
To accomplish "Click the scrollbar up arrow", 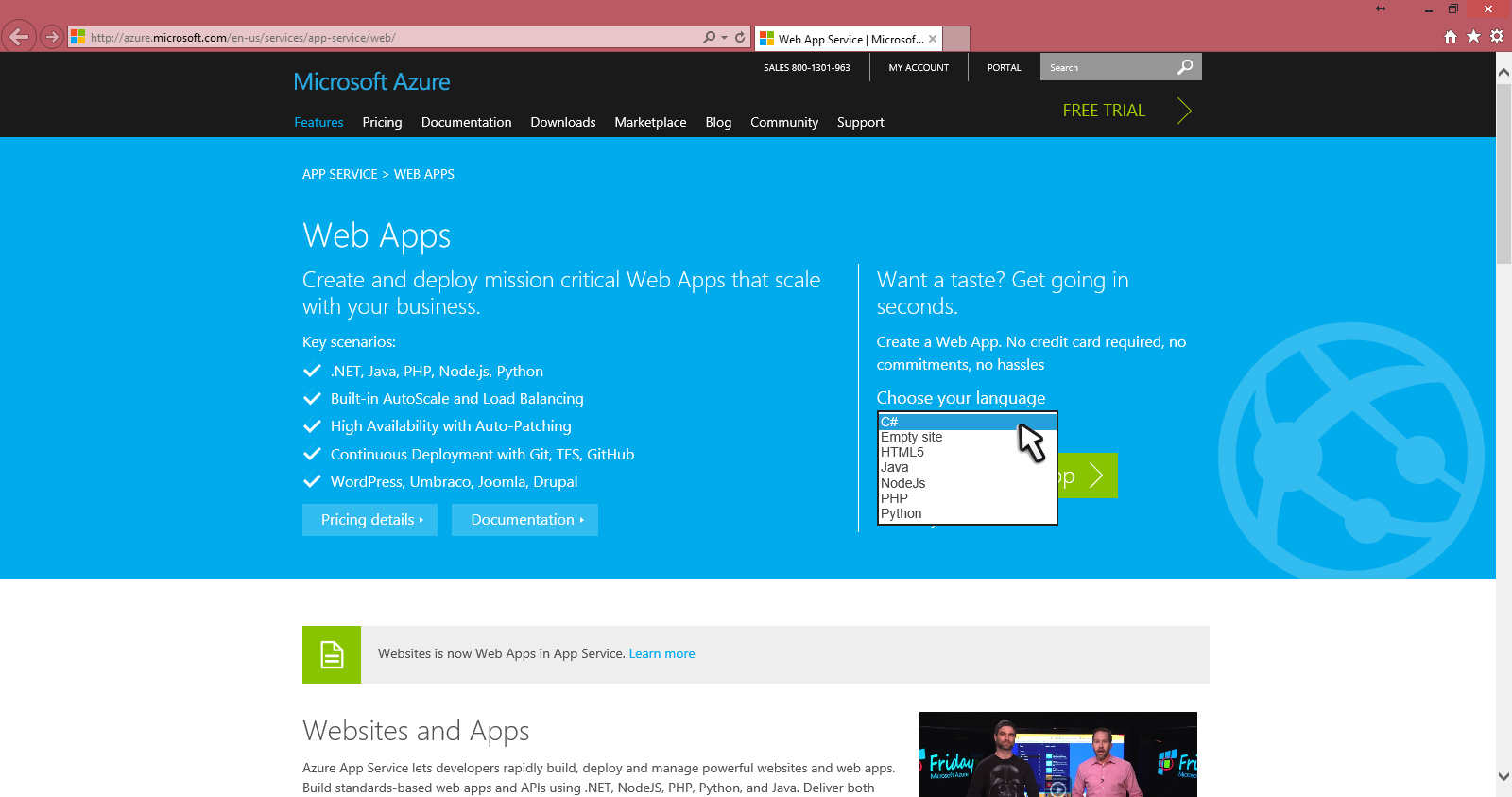I will pyautogui.click(x=1503, y=72).
